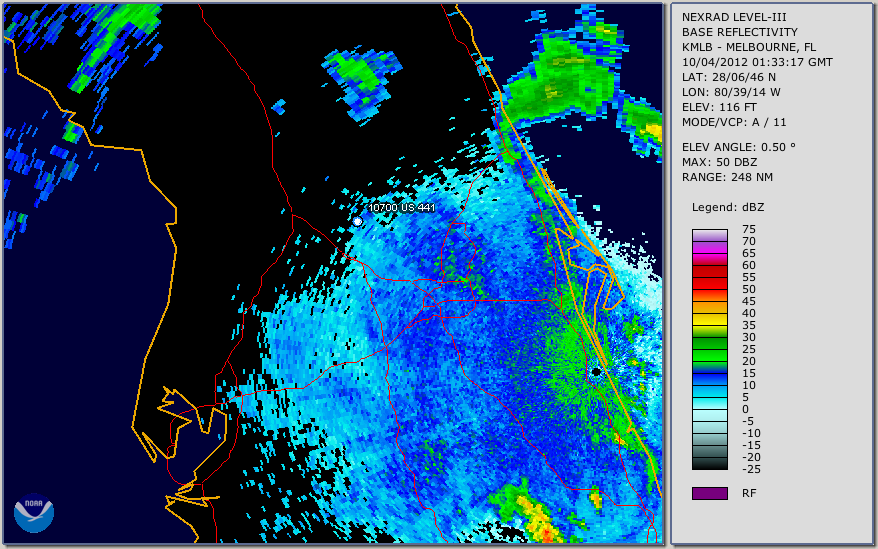Click 'BASE REFLECTIVITY' product text

tap(740, 32)
